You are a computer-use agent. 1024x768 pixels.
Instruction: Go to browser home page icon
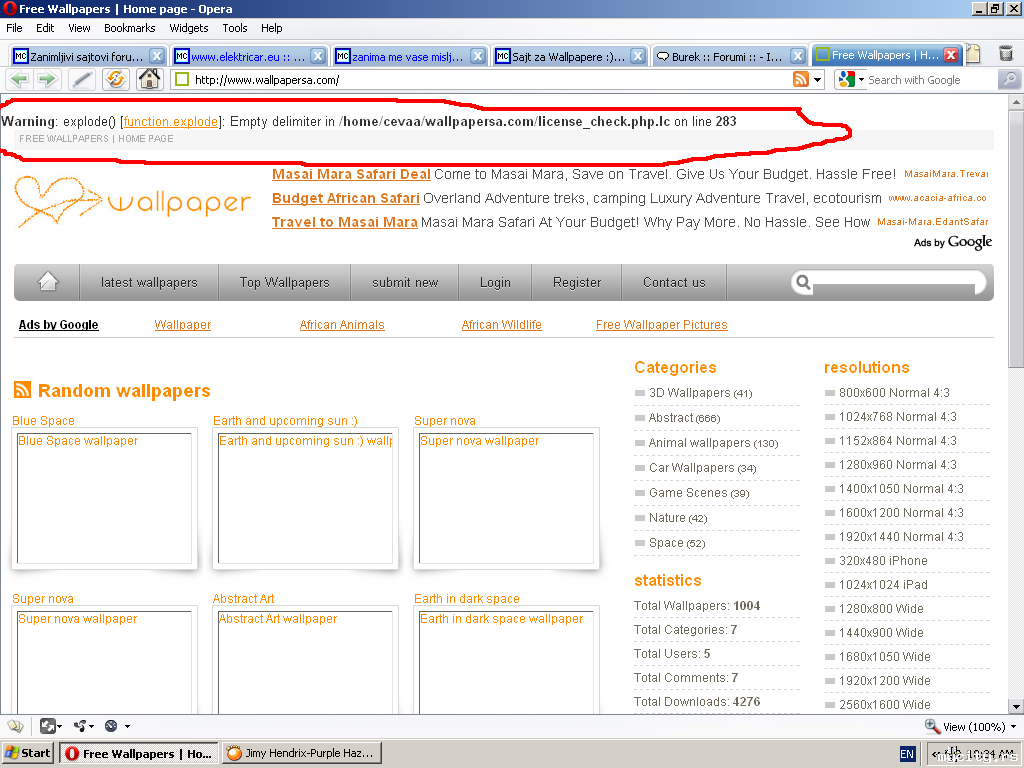150,79
